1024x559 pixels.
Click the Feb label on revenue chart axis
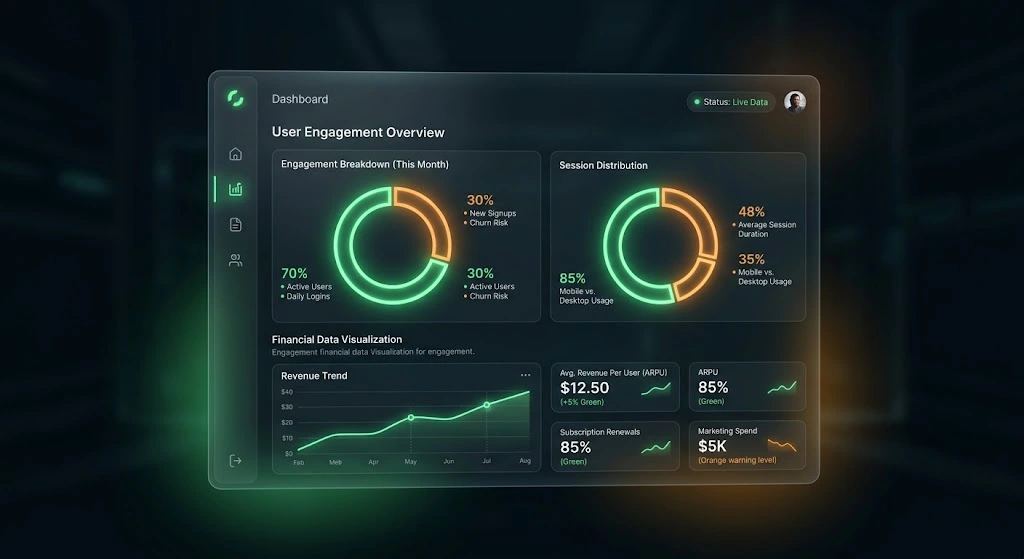(298, 462)
